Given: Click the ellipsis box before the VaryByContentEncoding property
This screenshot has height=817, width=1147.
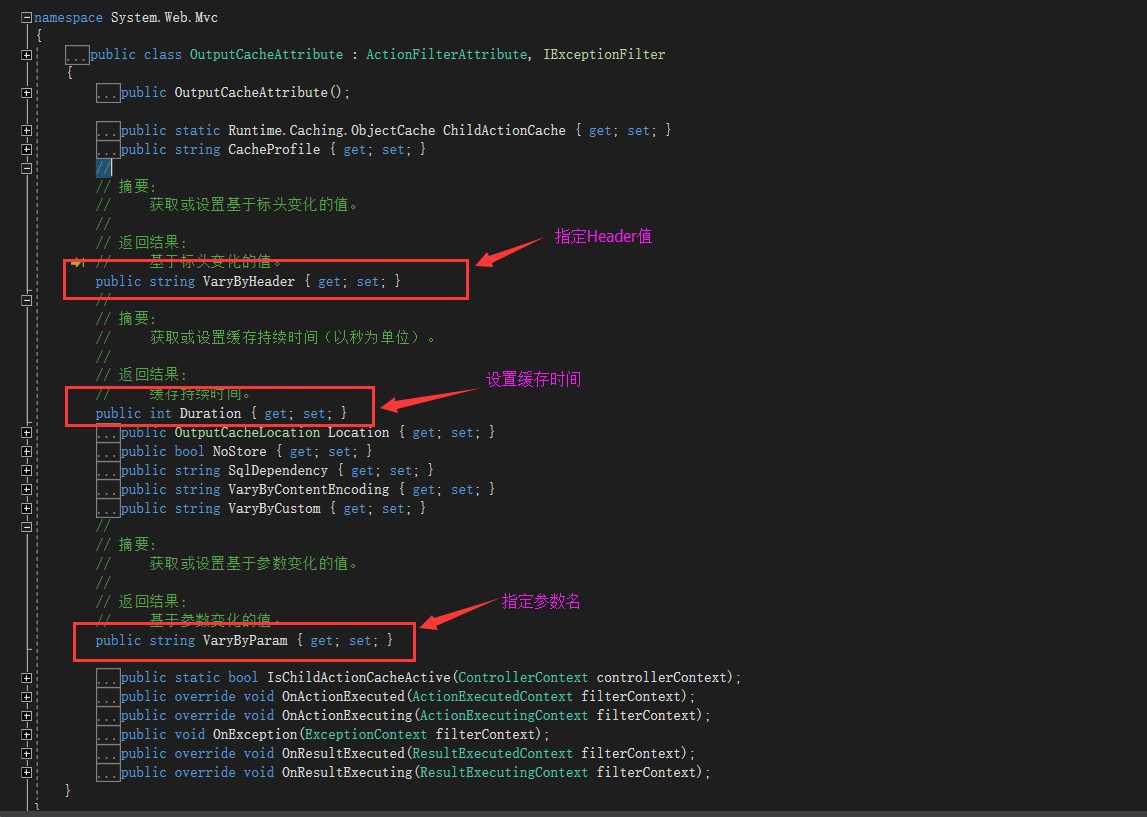Looking at the screenshot, I should coord(108,489).
